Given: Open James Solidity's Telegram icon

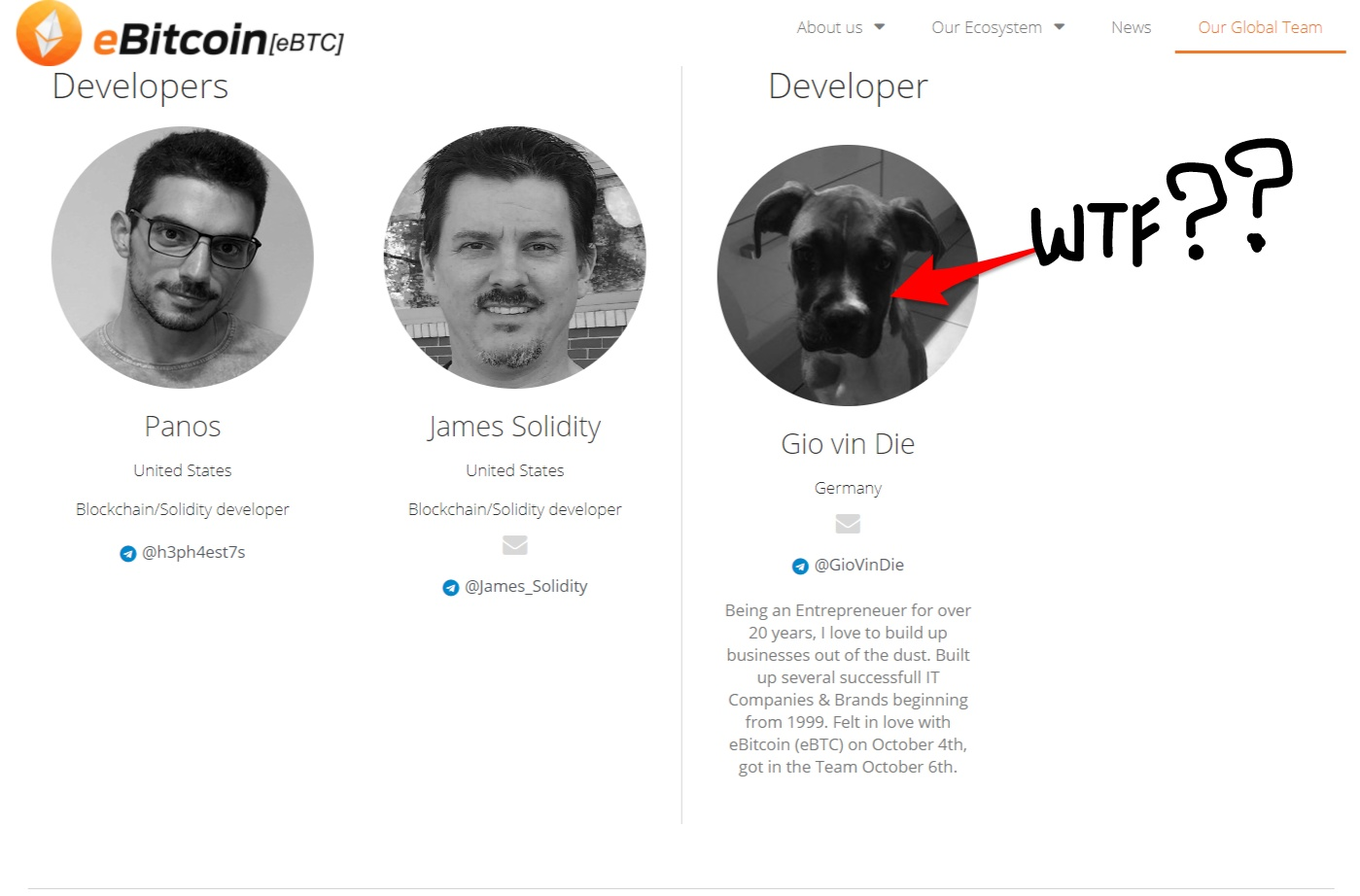Looking at the screenshot, I should point(450,588).
